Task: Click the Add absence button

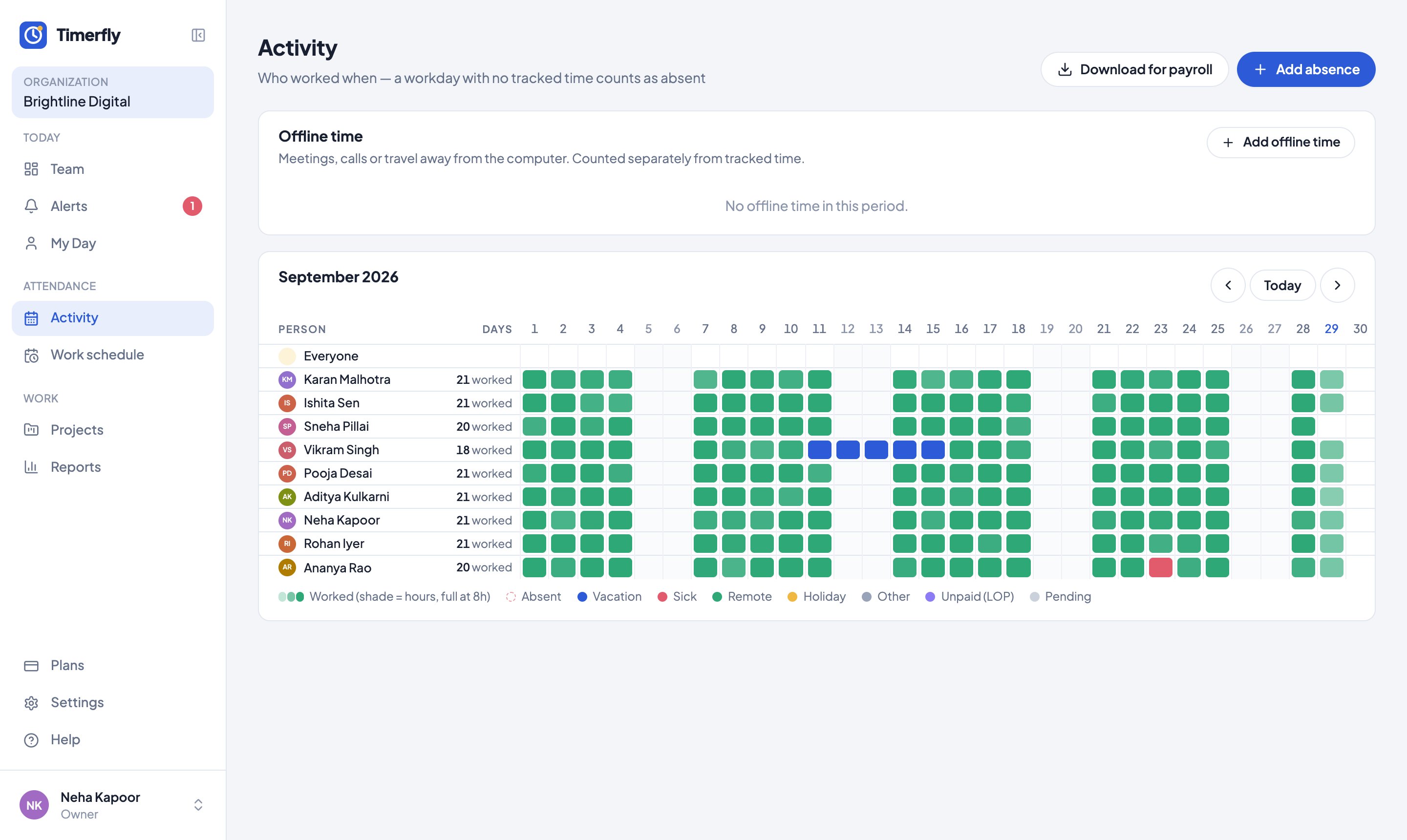Action: [1306, 70]
